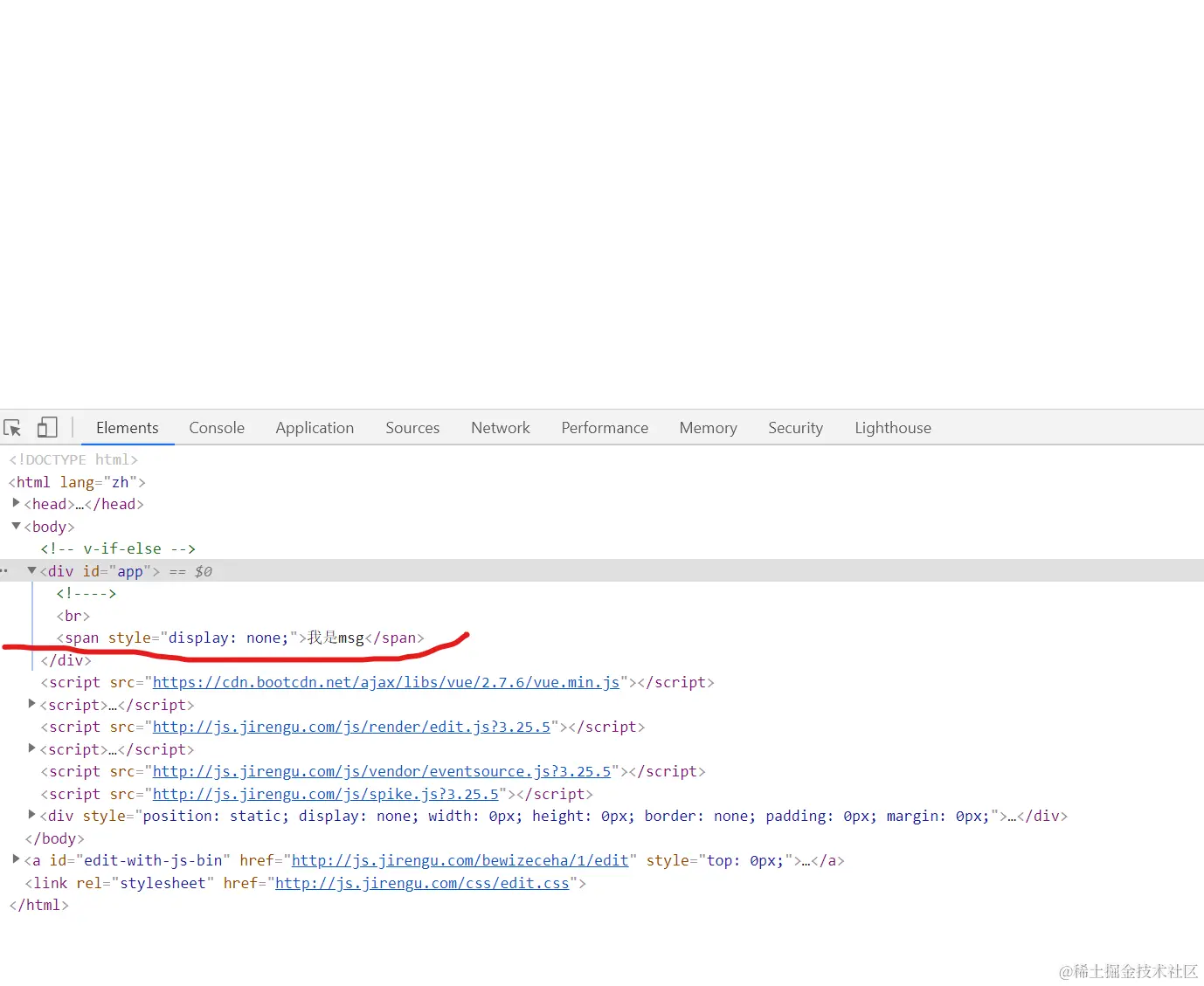This screenshot has width=1204, height=986.
Task: Select the closing div tag row
Action: click(x=66, y=660)
